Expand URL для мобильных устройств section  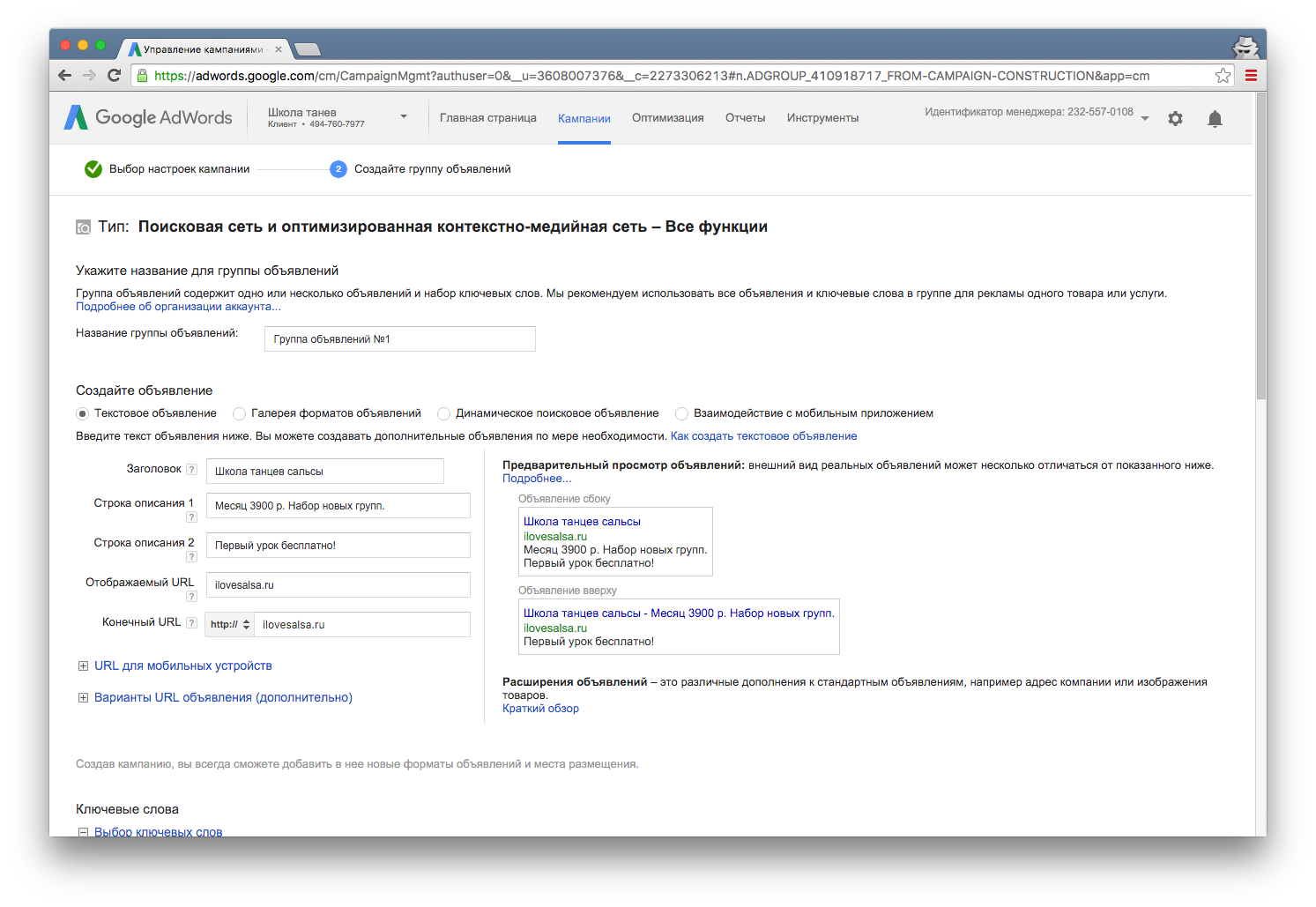[x=83, y=666]
